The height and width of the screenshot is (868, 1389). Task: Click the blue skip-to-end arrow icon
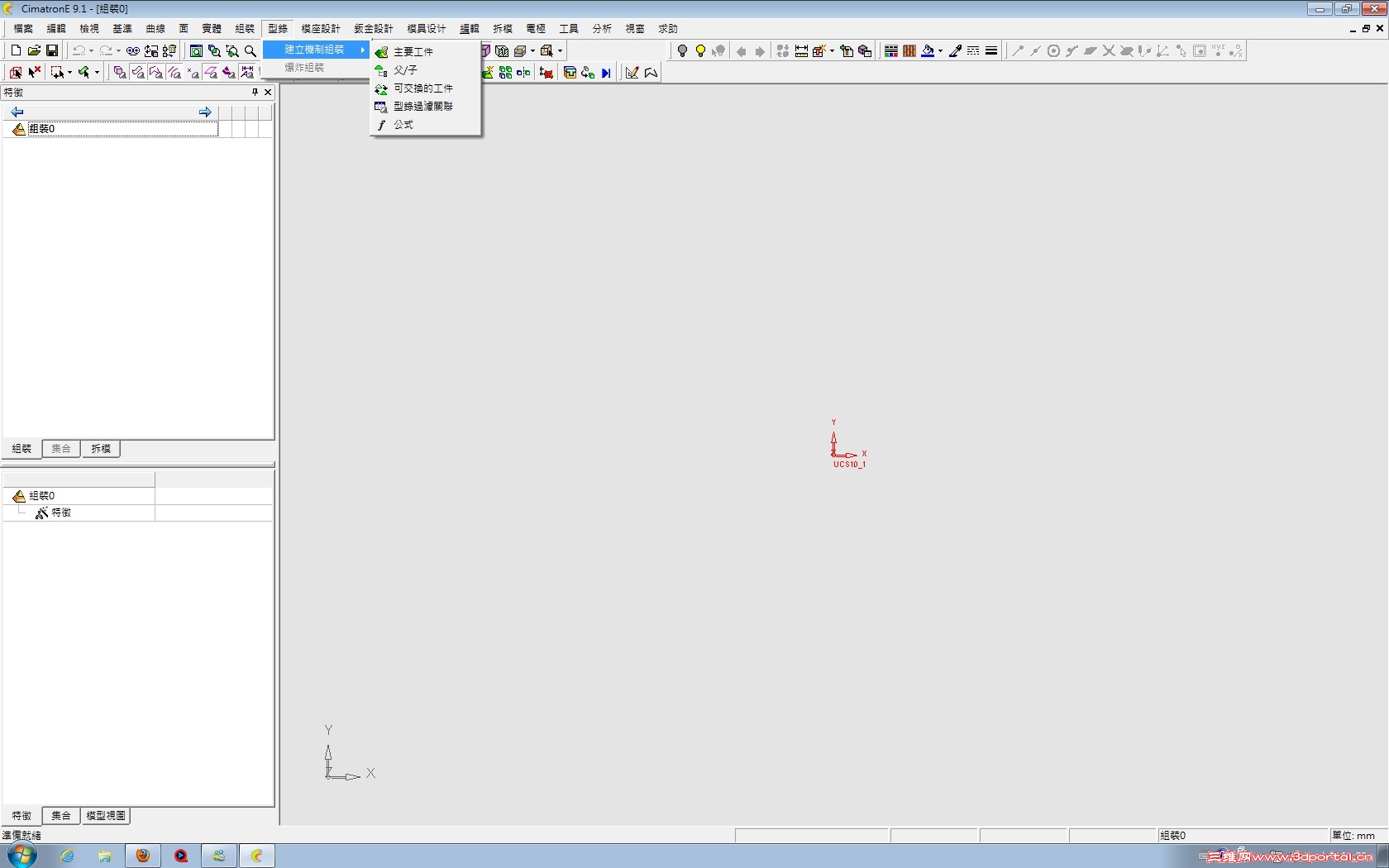(606, 72)
